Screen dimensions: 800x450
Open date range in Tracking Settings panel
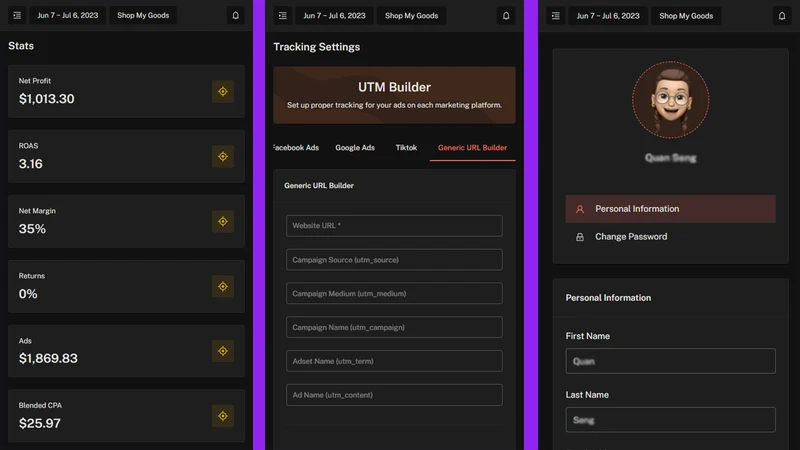tap(334, 16)
